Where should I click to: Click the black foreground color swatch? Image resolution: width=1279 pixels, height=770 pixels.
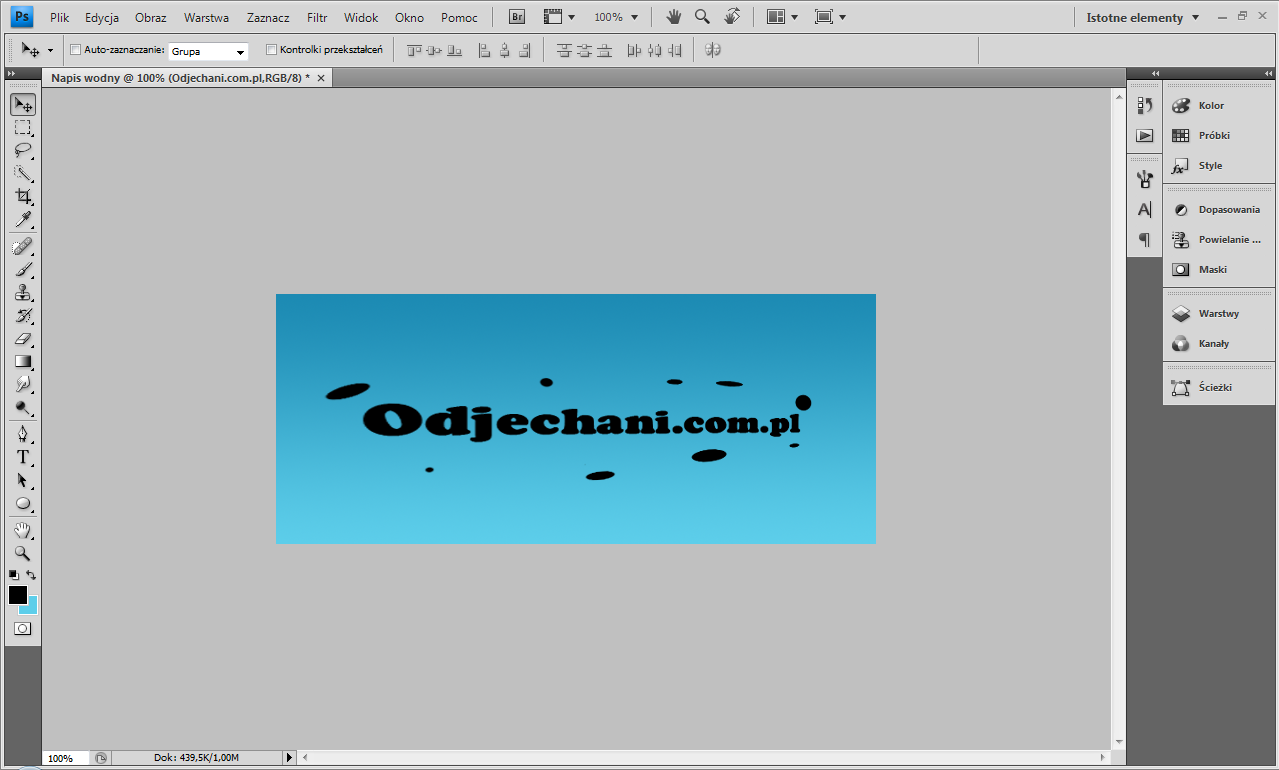[18, 595]
